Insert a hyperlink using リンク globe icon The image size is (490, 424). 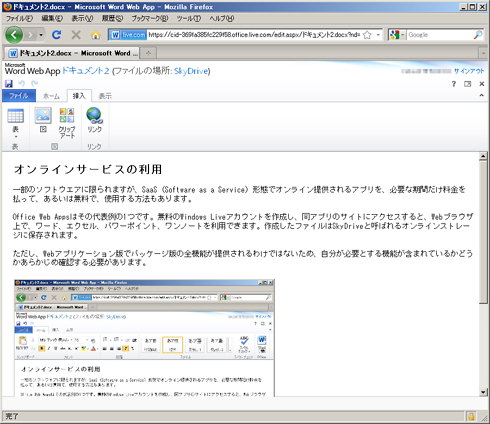[94, 120]
